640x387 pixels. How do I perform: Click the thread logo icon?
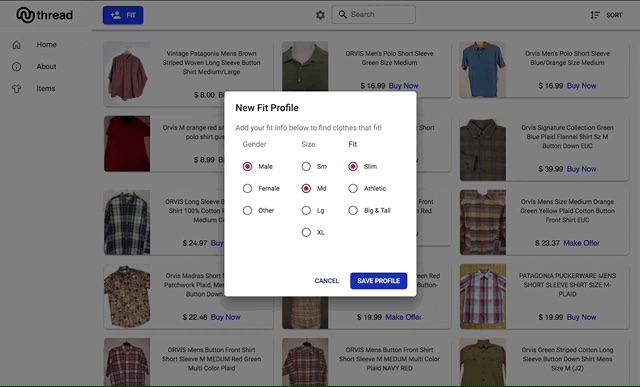25,15
